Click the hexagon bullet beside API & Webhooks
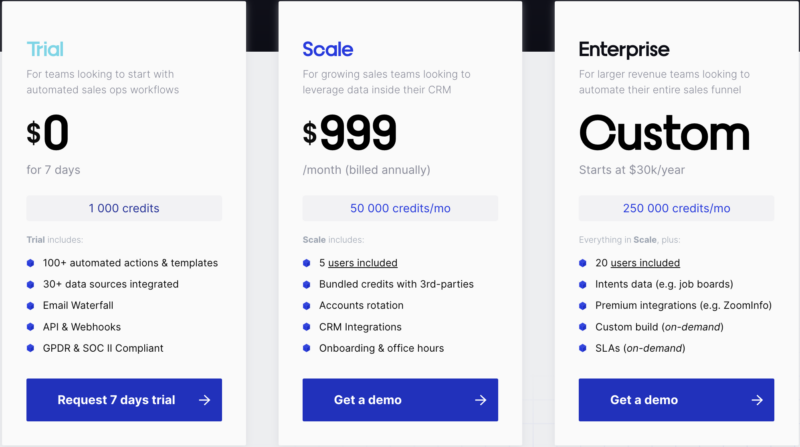This screenshot has width=800, height=447. [31, 327]
